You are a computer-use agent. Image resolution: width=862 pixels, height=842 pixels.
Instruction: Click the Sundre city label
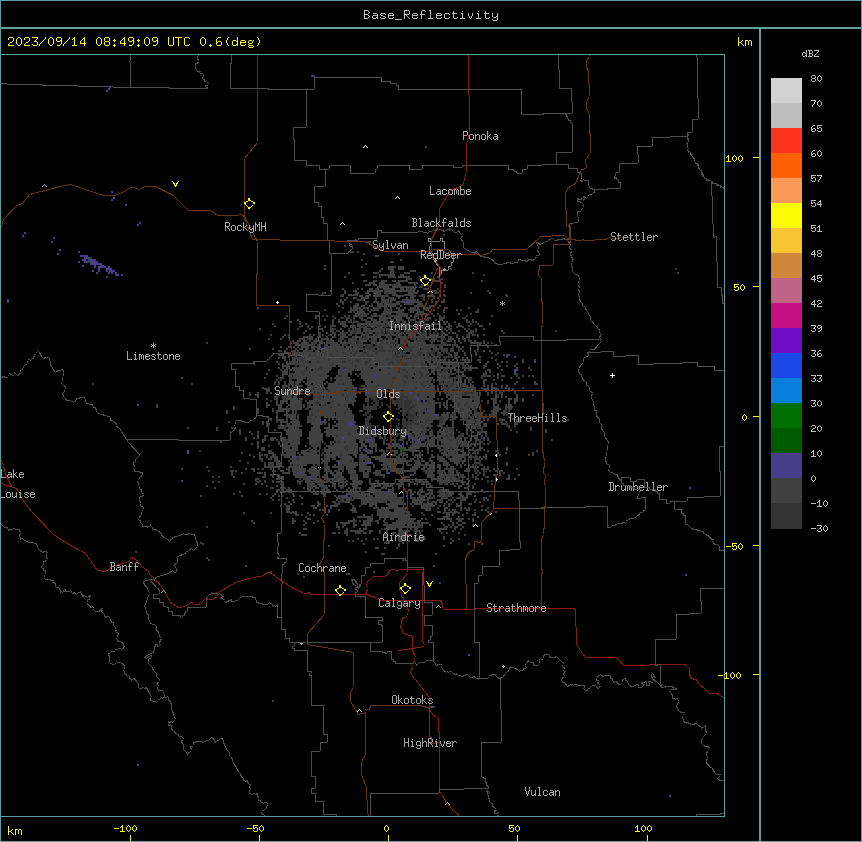292,391
